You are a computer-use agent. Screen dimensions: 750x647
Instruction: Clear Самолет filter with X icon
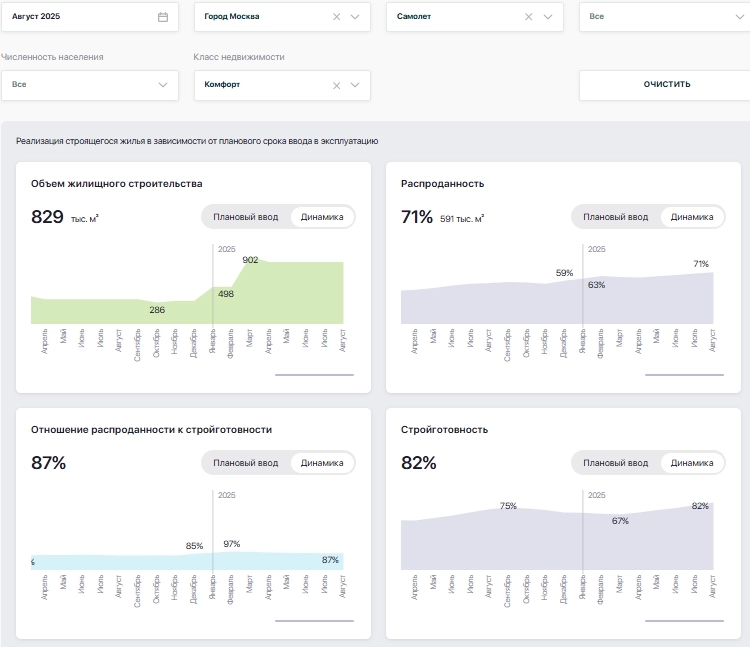pyautogui.click(x=529, y=17)
